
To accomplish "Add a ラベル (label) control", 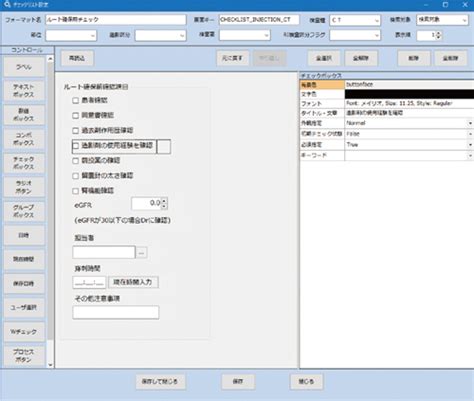I will click(24, 67).
